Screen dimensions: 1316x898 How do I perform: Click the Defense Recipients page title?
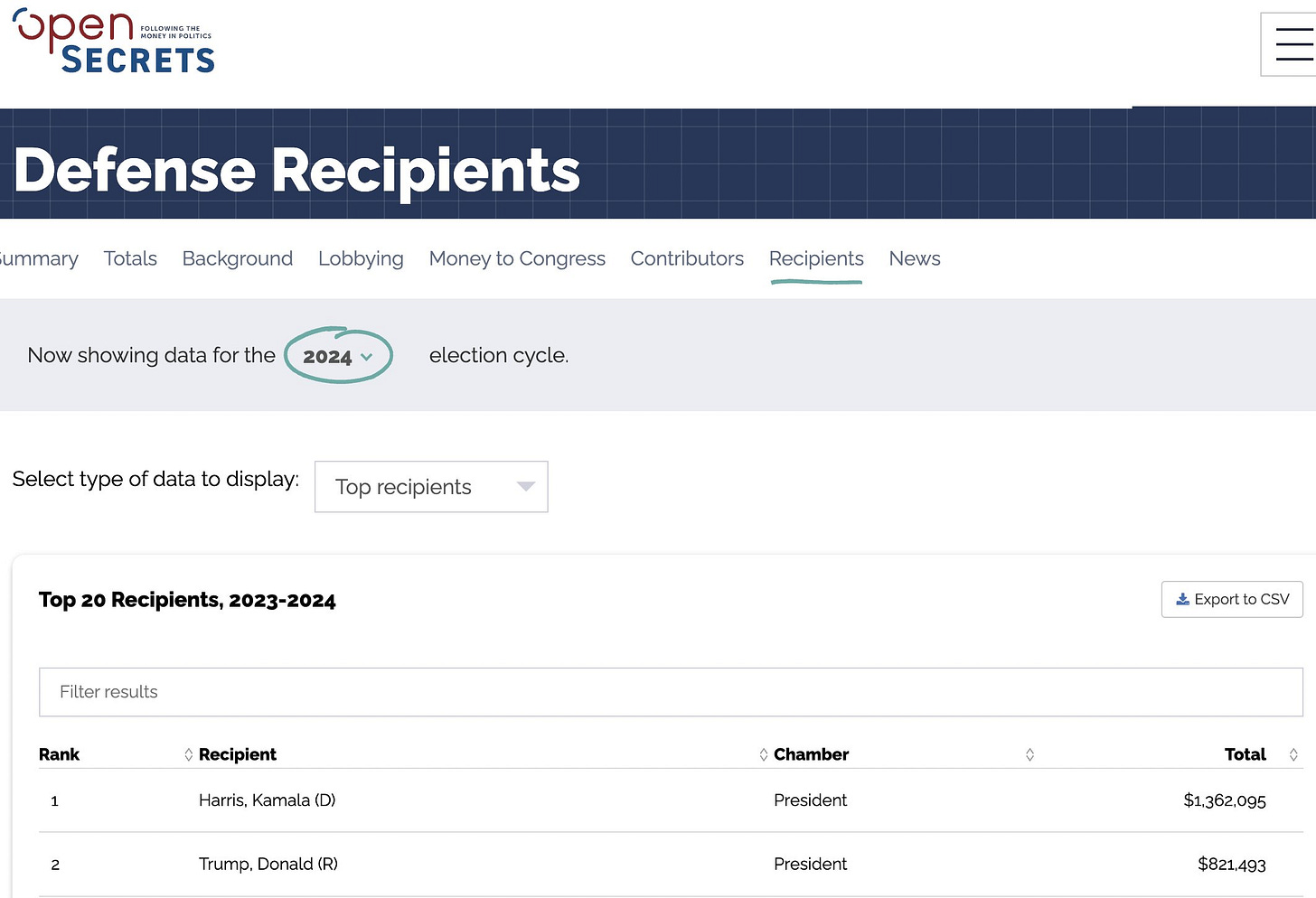pyautogui.click(x=297, y=171)
